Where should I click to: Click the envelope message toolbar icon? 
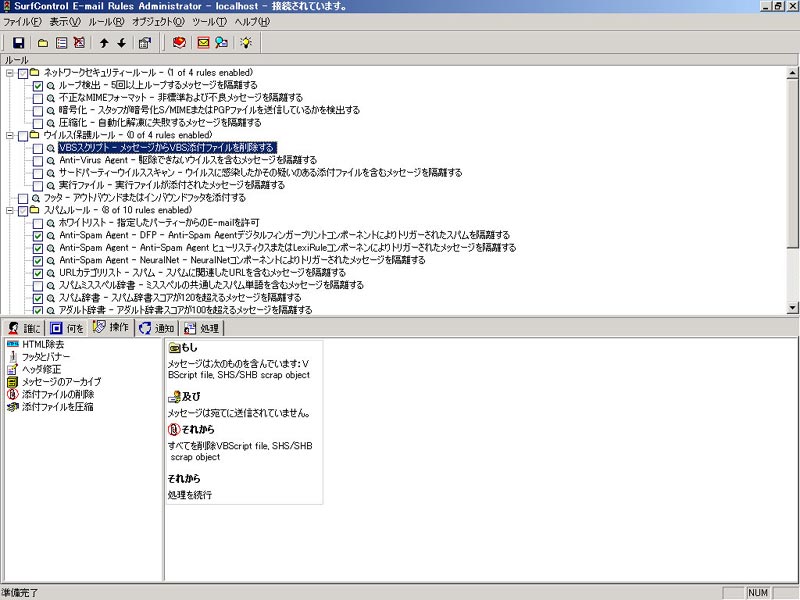tap(203, 43)
